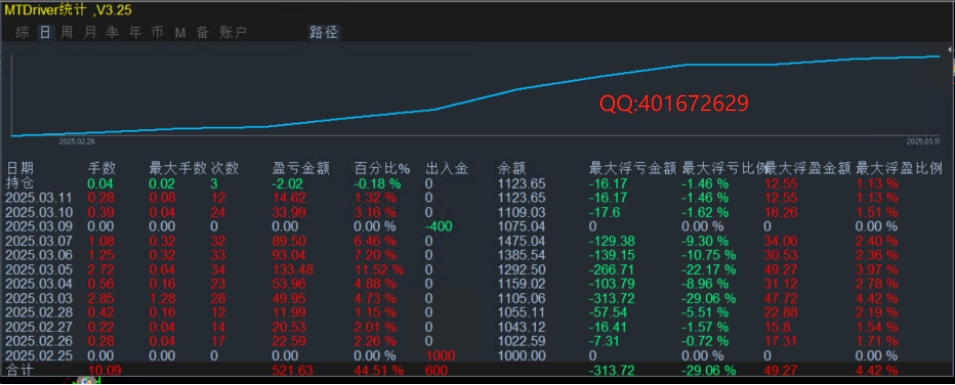
Task: Click the 34.06 floating profit value
Action: click(x=781, y=241)
